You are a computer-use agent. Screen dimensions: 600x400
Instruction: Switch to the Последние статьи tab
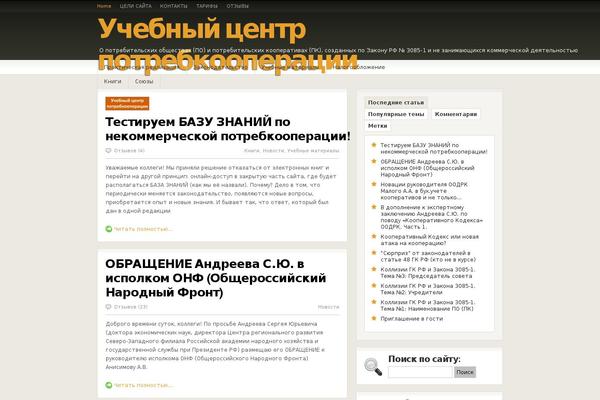[396, 103]
